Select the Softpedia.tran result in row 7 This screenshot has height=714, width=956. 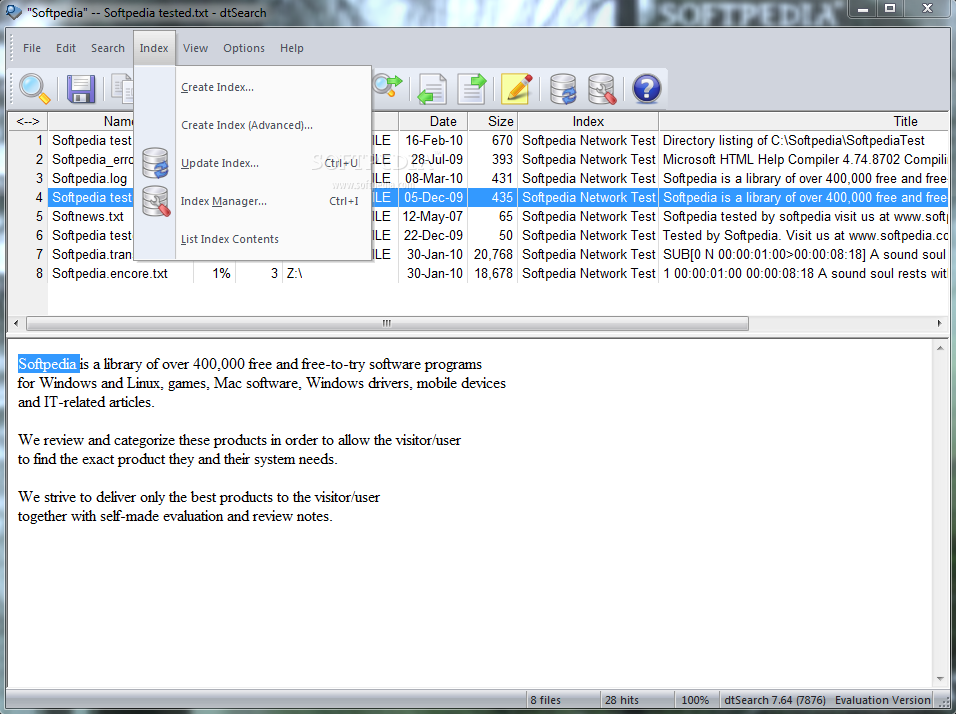[479, 254]
